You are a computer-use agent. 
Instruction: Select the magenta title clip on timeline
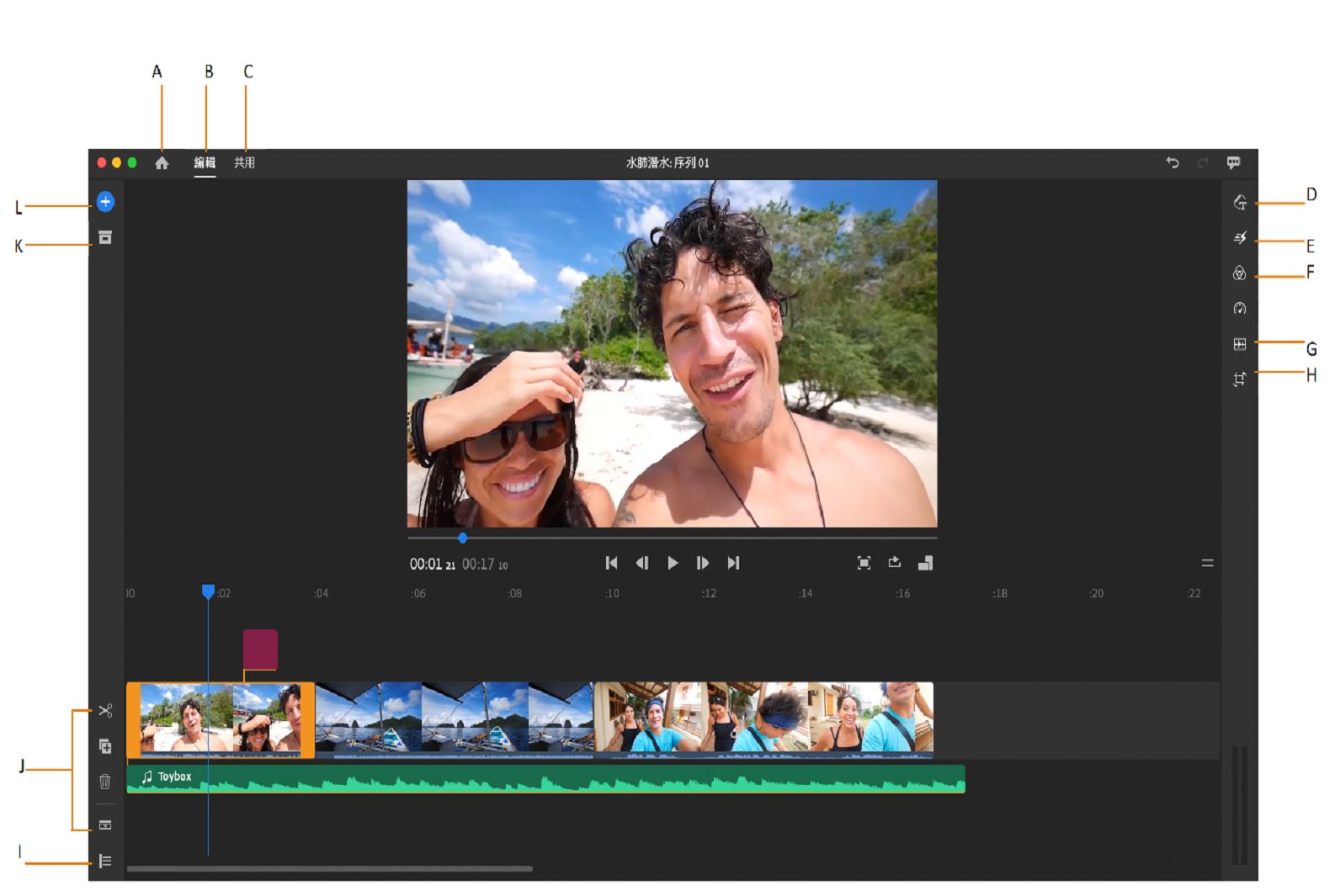coord(260,649)
